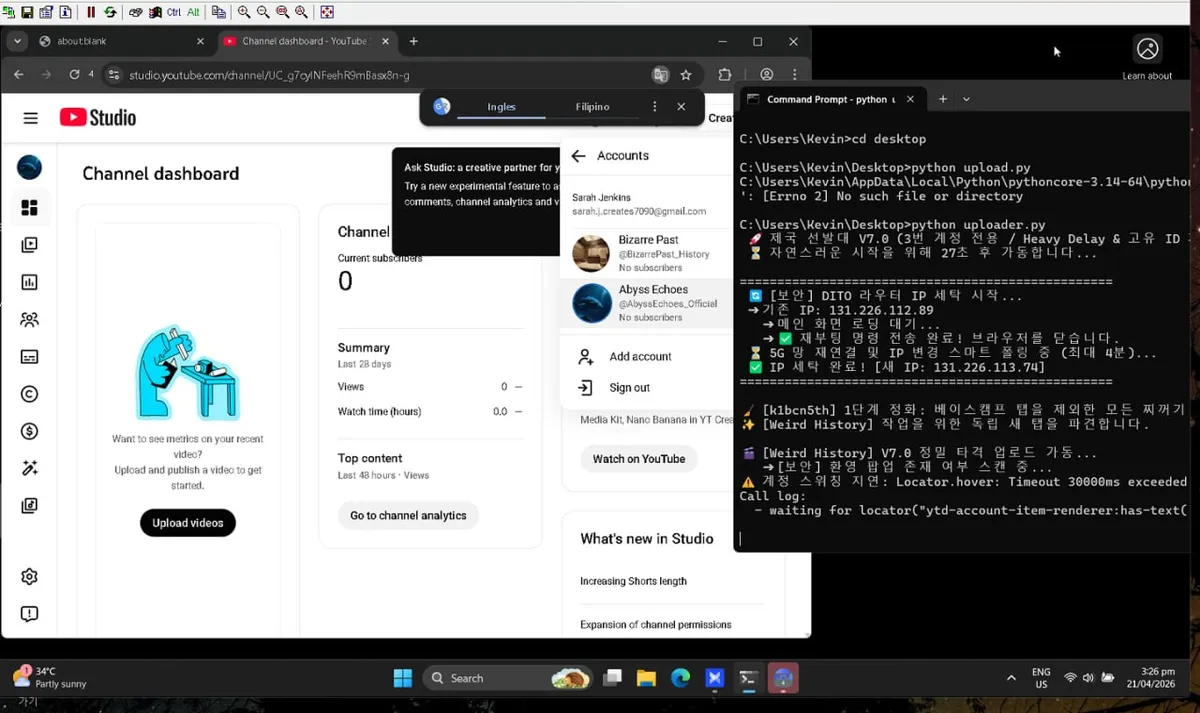Screen dimensions: 1200x713
Task: Click the green refresh icon in viewer toolbar
Action: (109, 12)
